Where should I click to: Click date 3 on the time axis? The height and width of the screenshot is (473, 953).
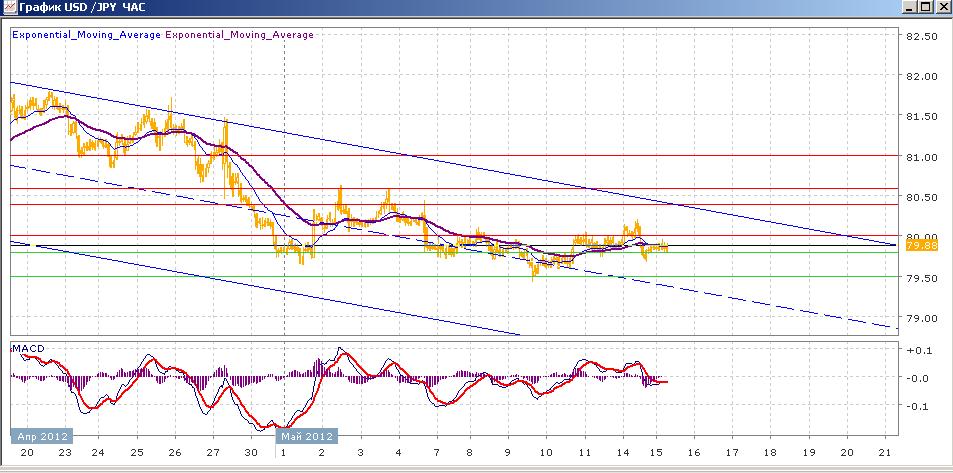[360, 453]
